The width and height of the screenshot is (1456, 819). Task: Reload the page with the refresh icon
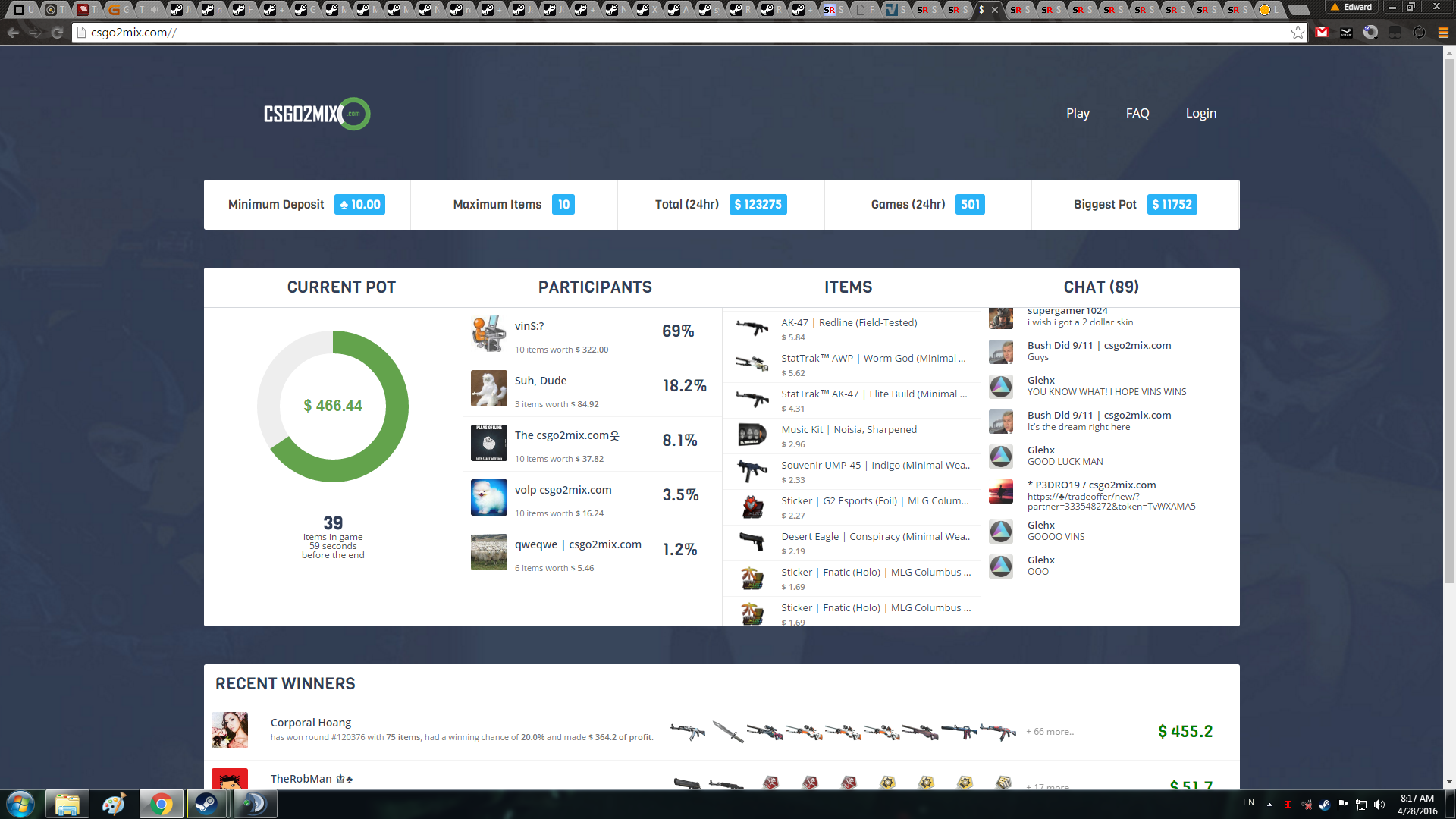[x=57, y=33]
